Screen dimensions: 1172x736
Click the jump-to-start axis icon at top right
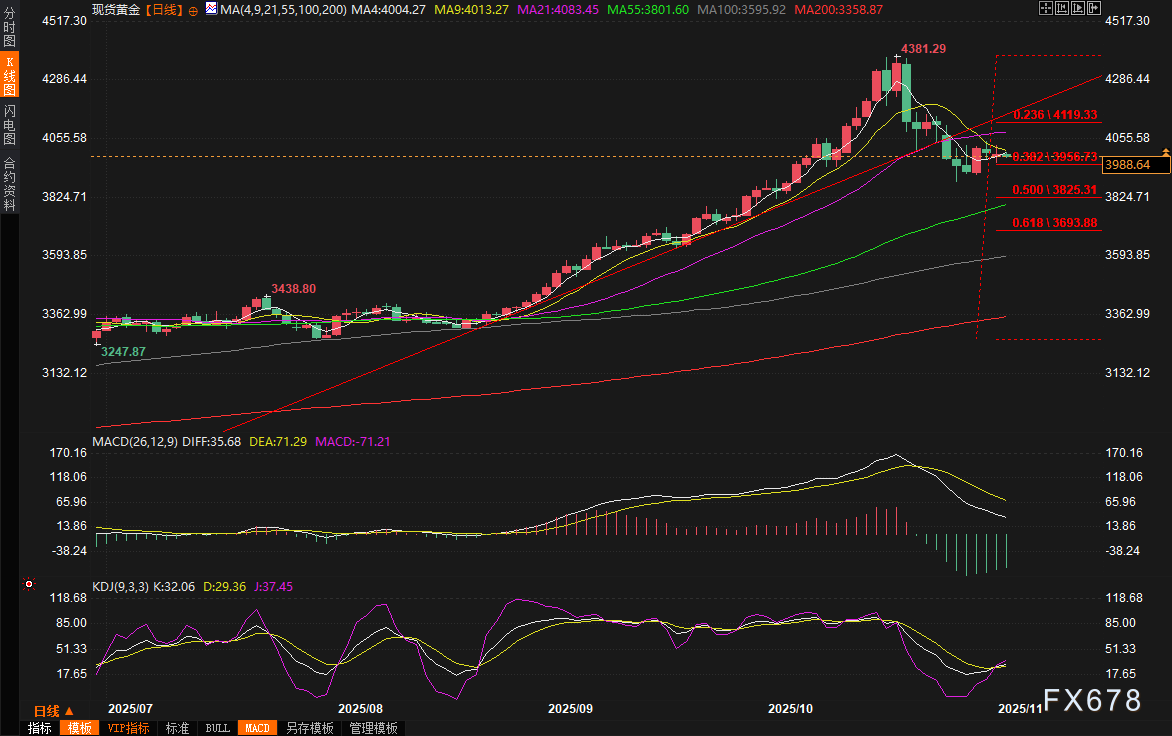[1062, 8]
